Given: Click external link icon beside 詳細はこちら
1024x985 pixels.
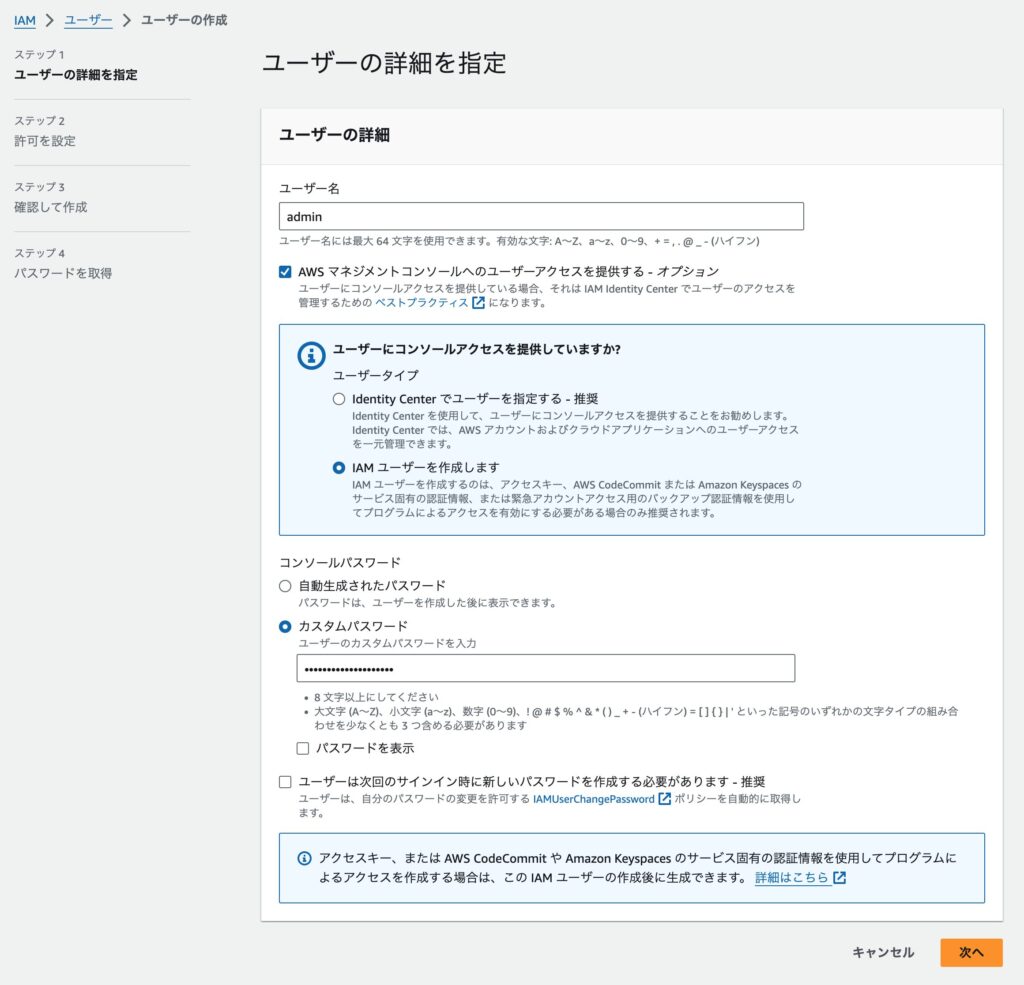Looking at the screenshot, I should [839, 877].
